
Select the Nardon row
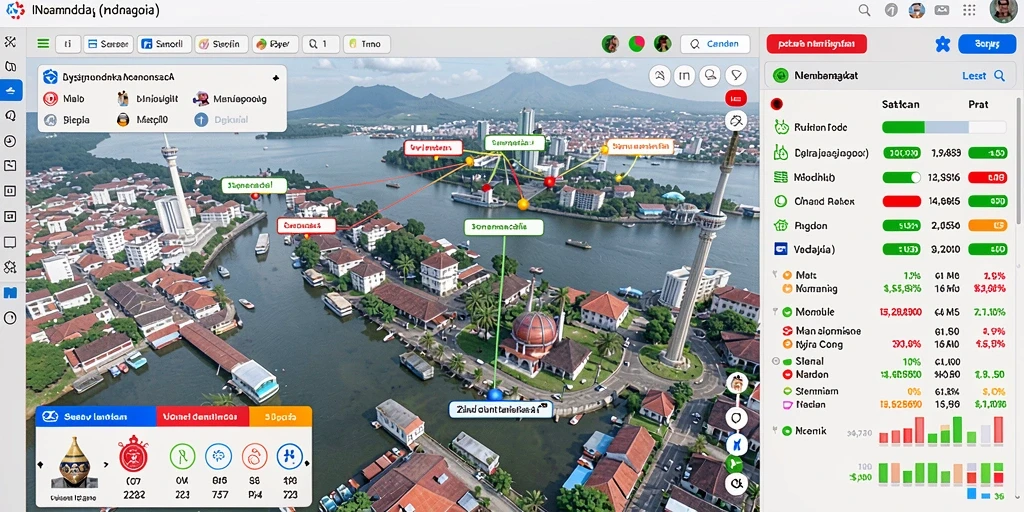click(893, 375)
